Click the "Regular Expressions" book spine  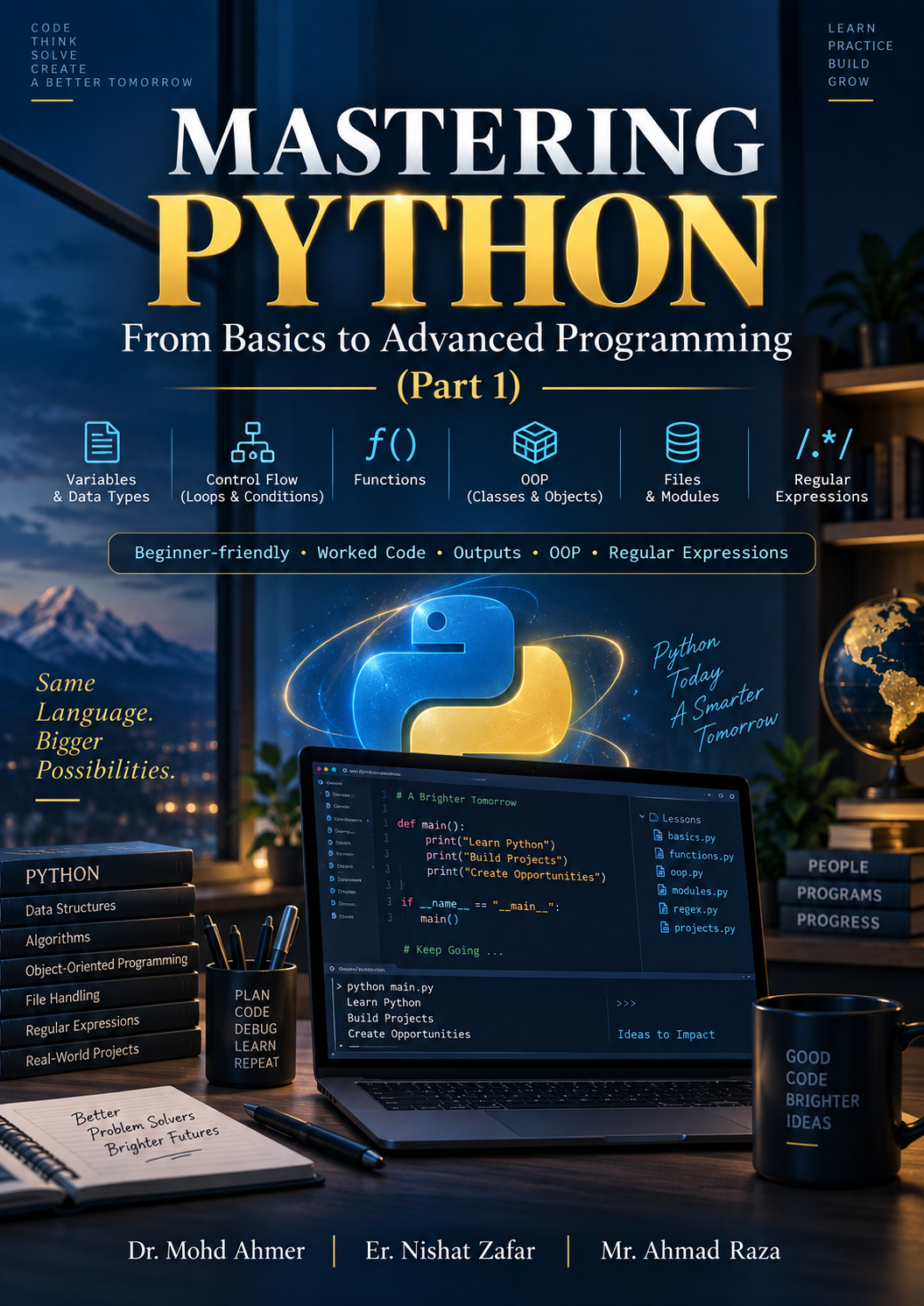click(x=100, y=1025)
